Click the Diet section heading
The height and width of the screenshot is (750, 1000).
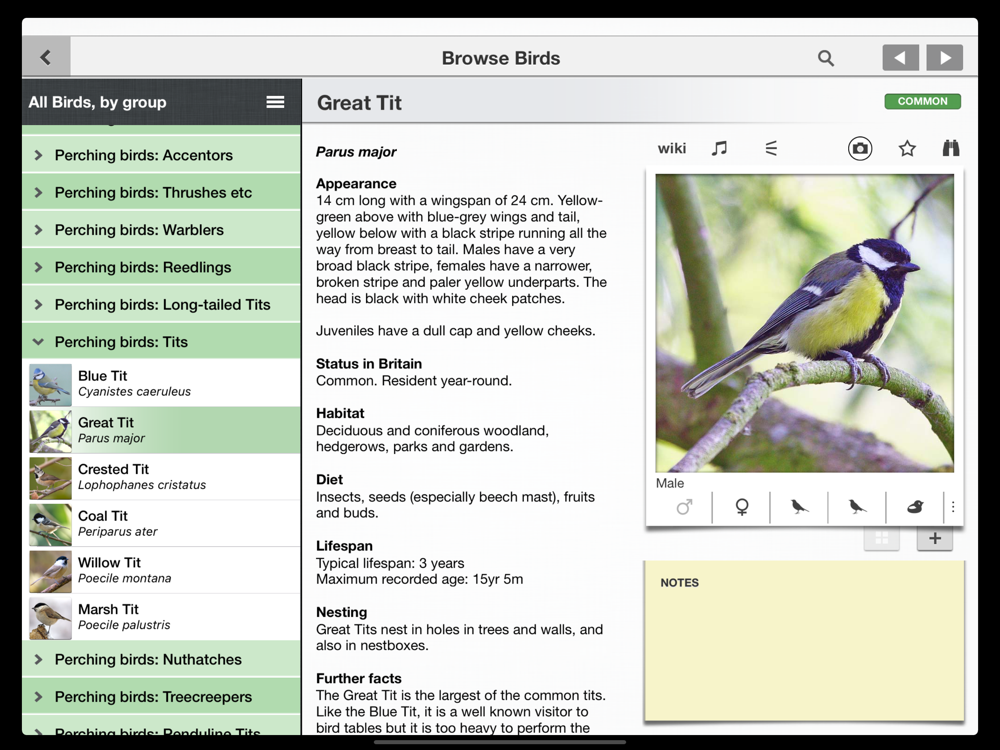(329, 480)
